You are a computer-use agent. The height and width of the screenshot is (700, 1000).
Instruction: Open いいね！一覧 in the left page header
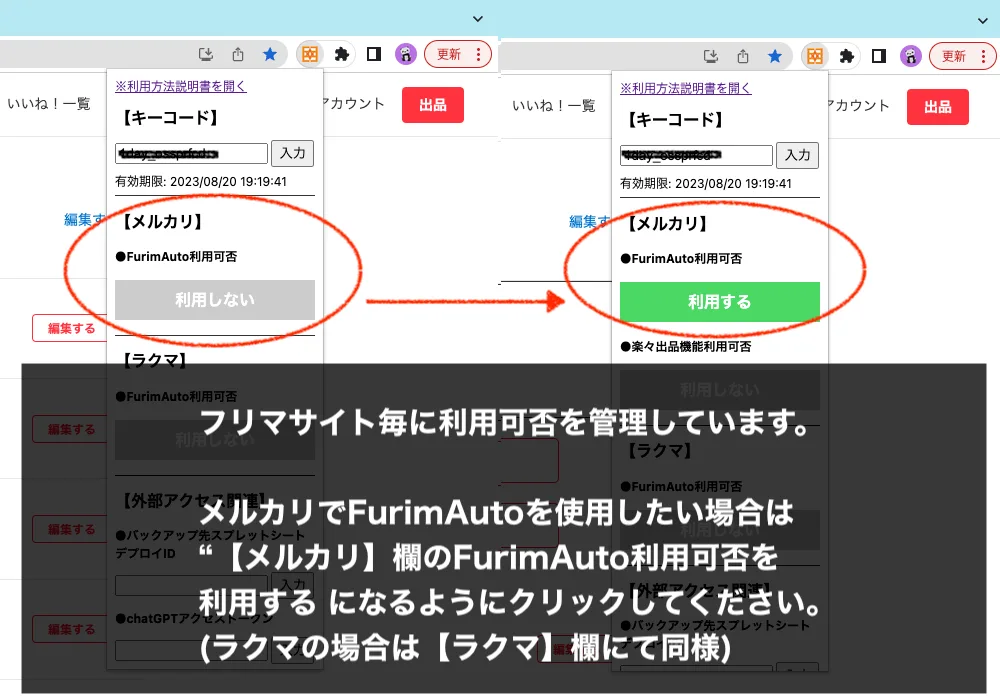(x=49, y=103)
